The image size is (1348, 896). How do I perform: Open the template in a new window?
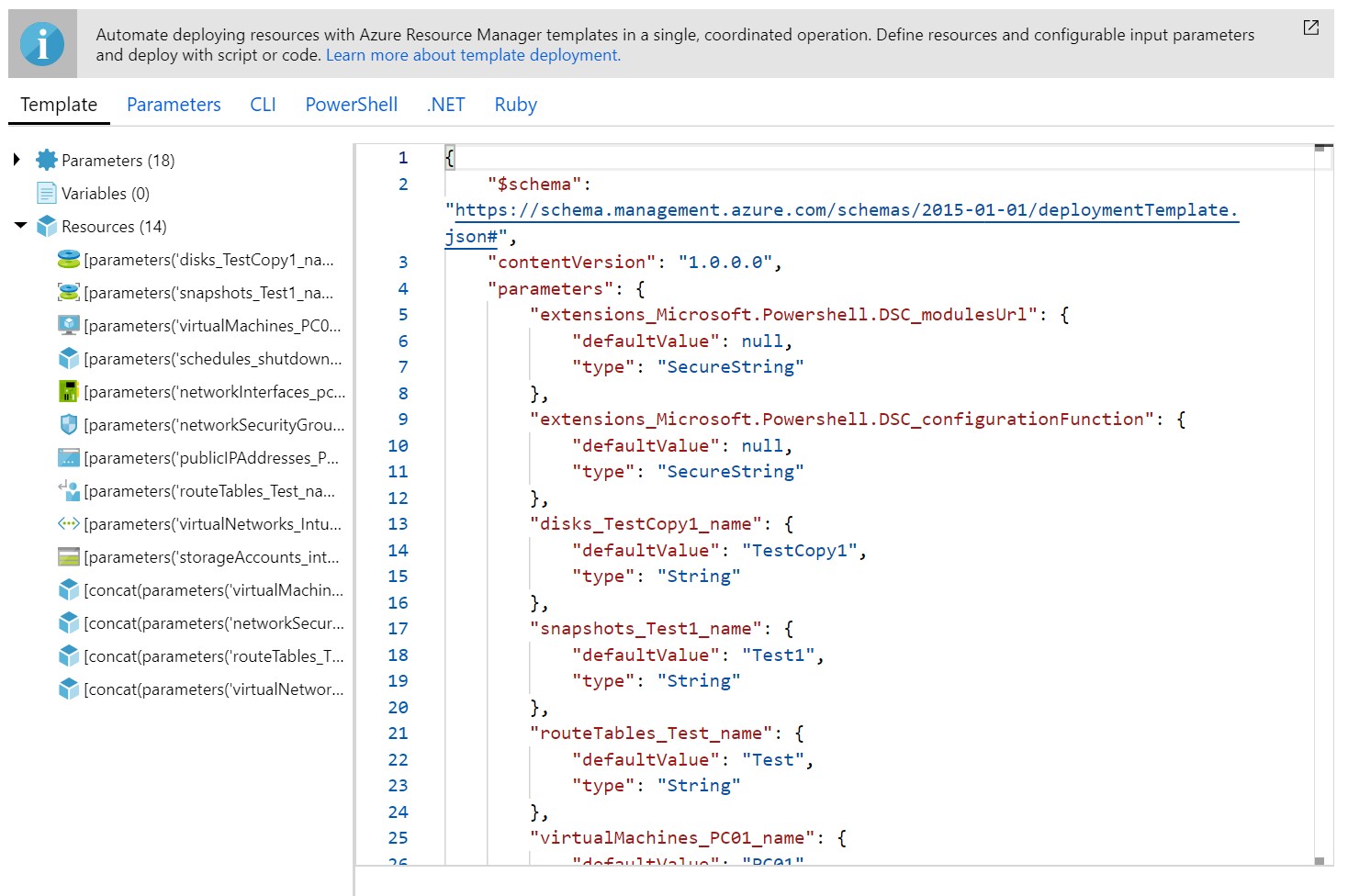coord(1310,28)
